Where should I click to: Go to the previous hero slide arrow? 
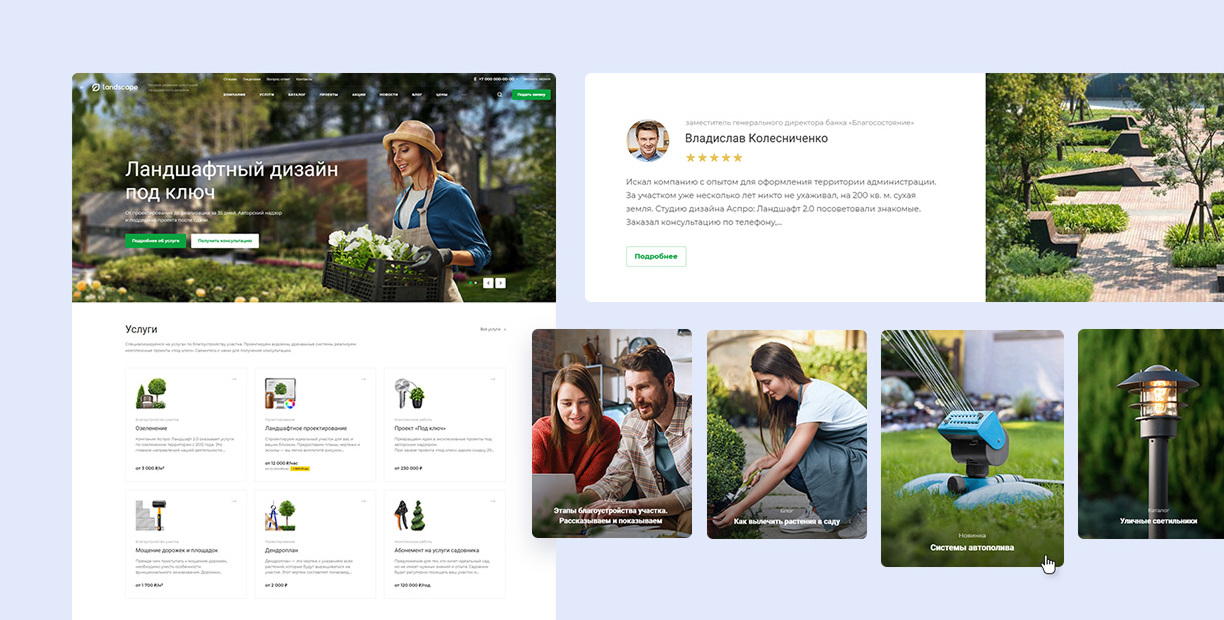[x=488, y=283]
